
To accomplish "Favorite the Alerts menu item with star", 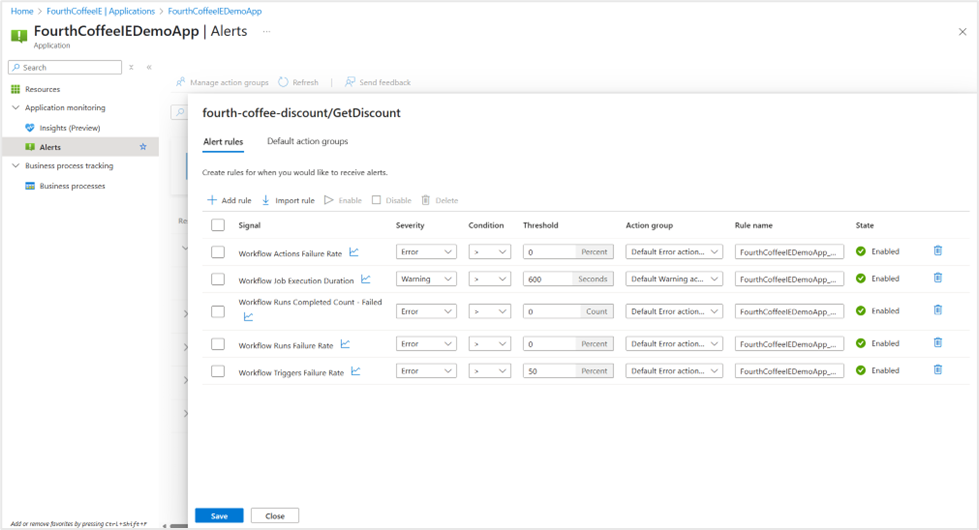I will [x=143, y=147].
